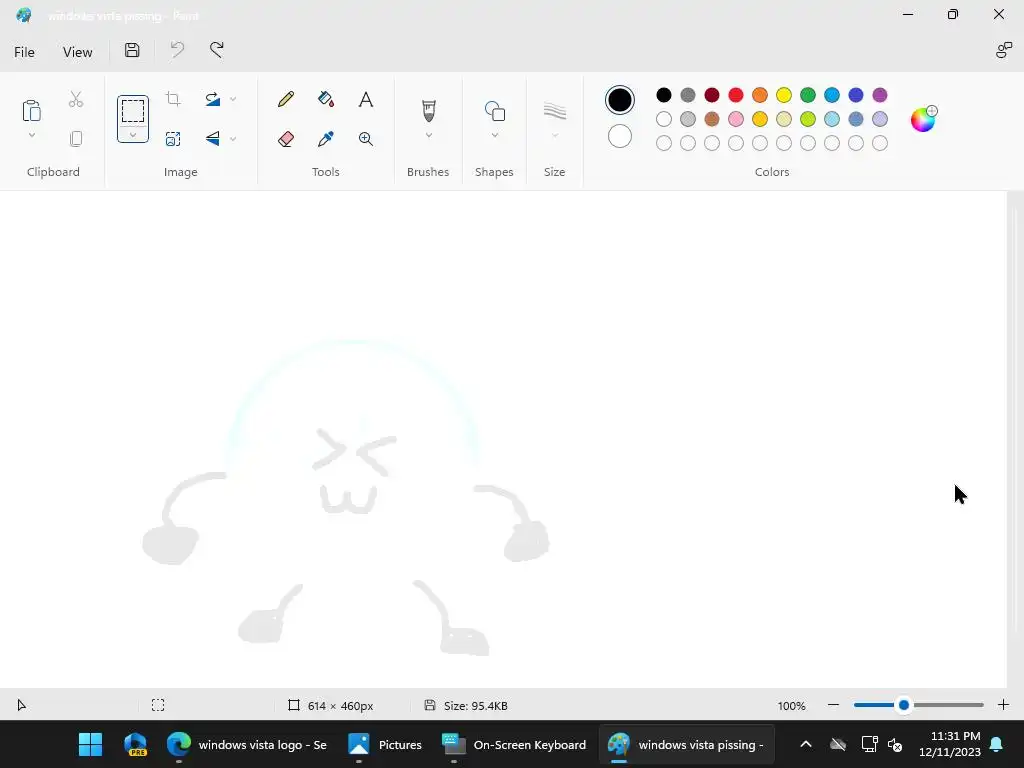Click the taskbar clock 11:31 PM
This screenshot has height=768, width=1024.
pos(950,744)
